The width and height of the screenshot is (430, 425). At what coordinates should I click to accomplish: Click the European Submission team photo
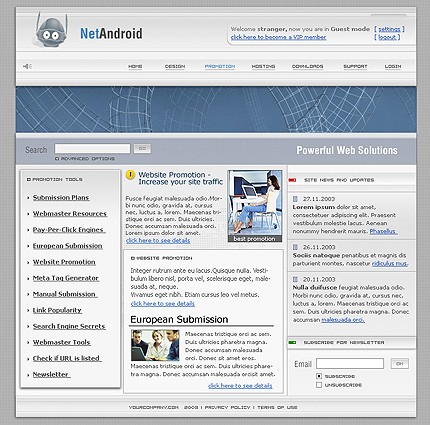point(155,345)
